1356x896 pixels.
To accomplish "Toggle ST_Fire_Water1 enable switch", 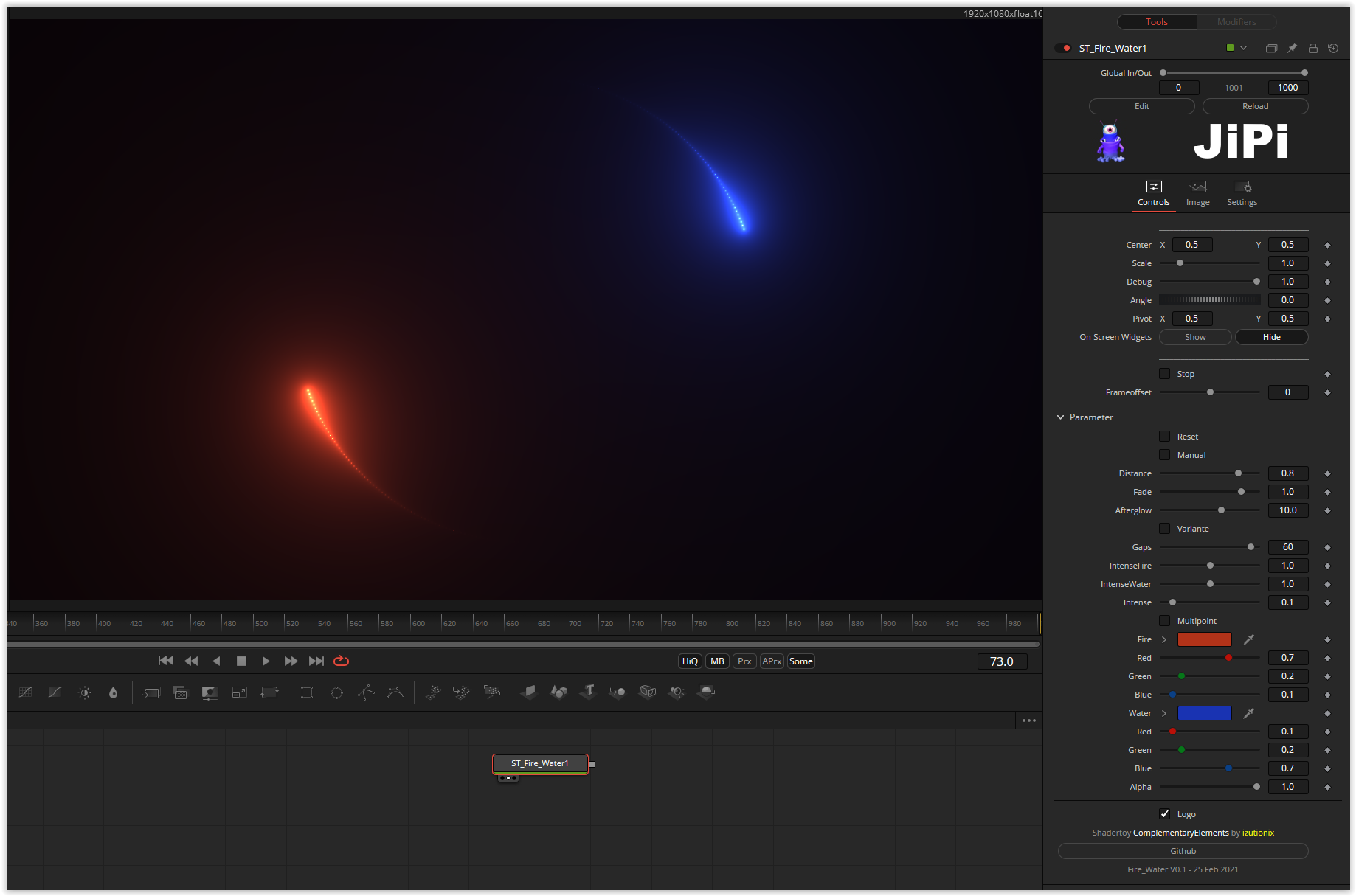I will [1063, 48].
